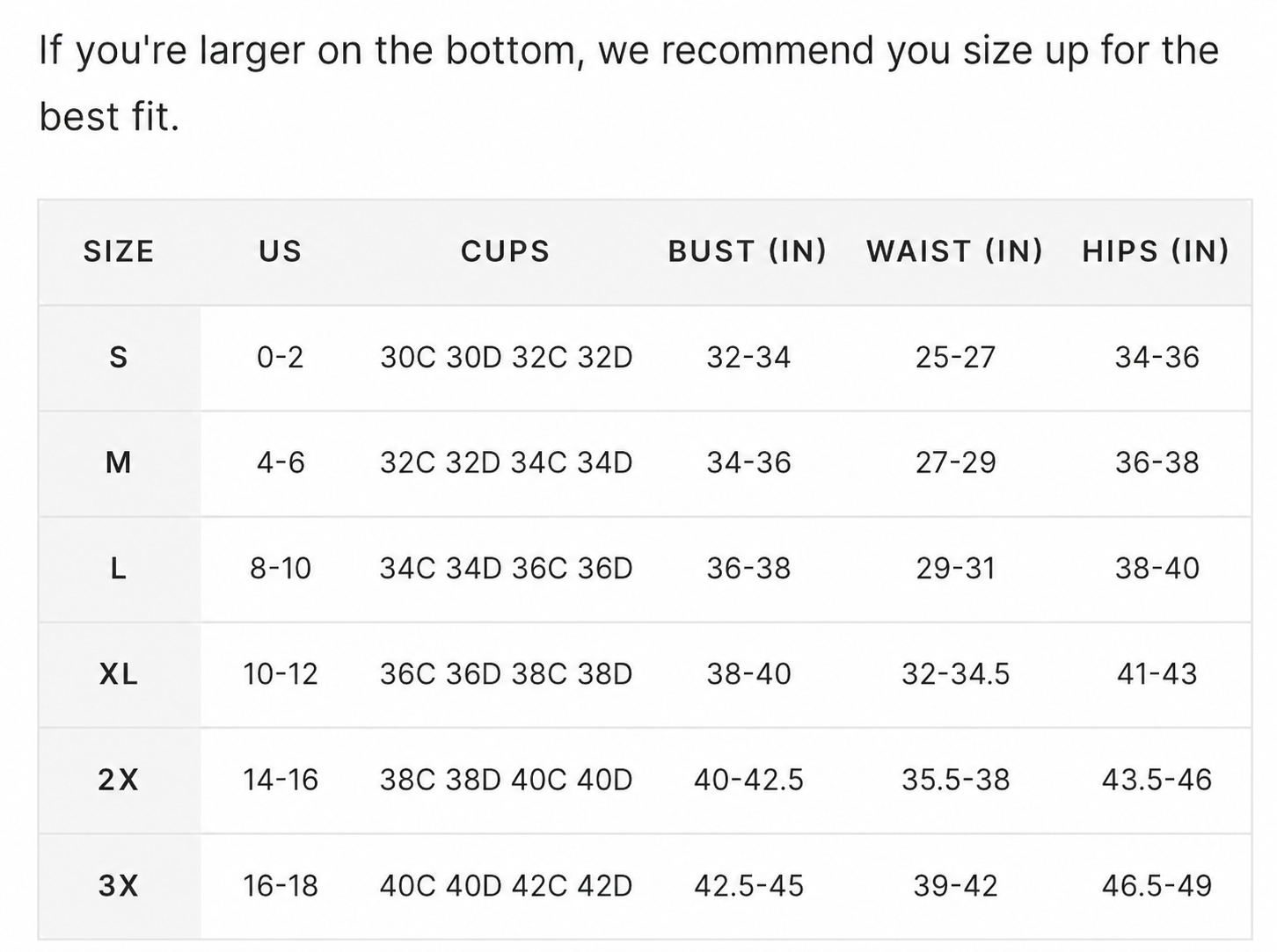The height and width of the screenshot is (952, 1277).
Task: Click the 39-42 waist cell
Action: [x=955, y=885]
